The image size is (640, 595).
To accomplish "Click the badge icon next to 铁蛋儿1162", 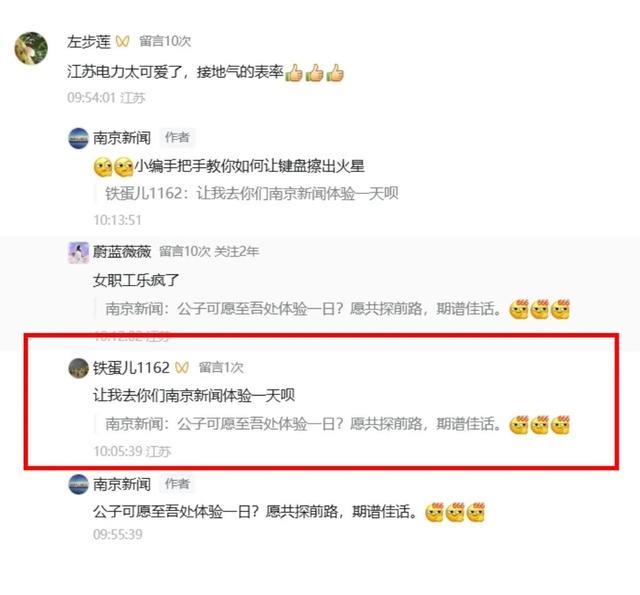I will coord(182,368).
